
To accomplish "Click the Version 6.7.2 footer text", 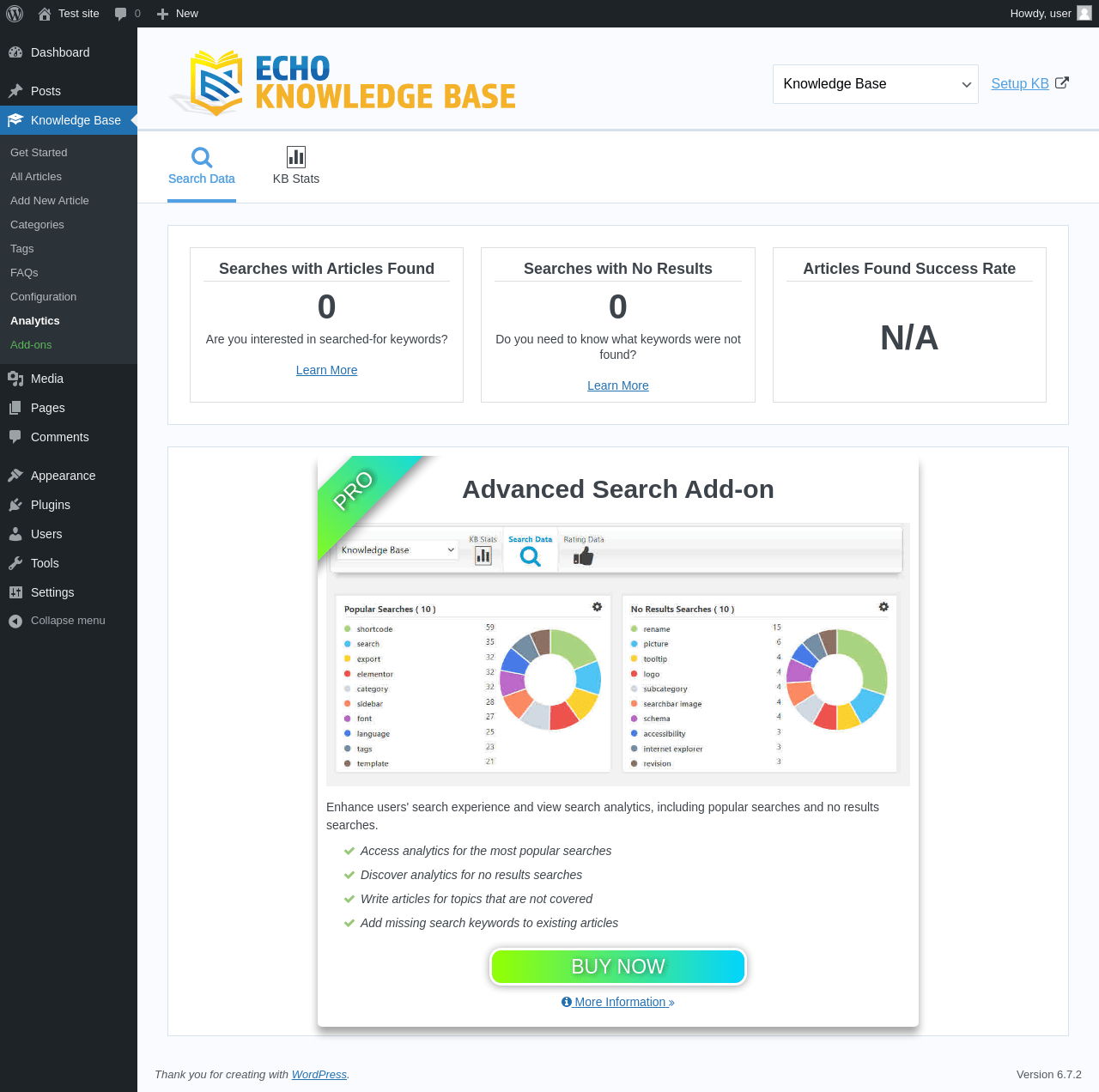I will [x=1049, y=1075].
